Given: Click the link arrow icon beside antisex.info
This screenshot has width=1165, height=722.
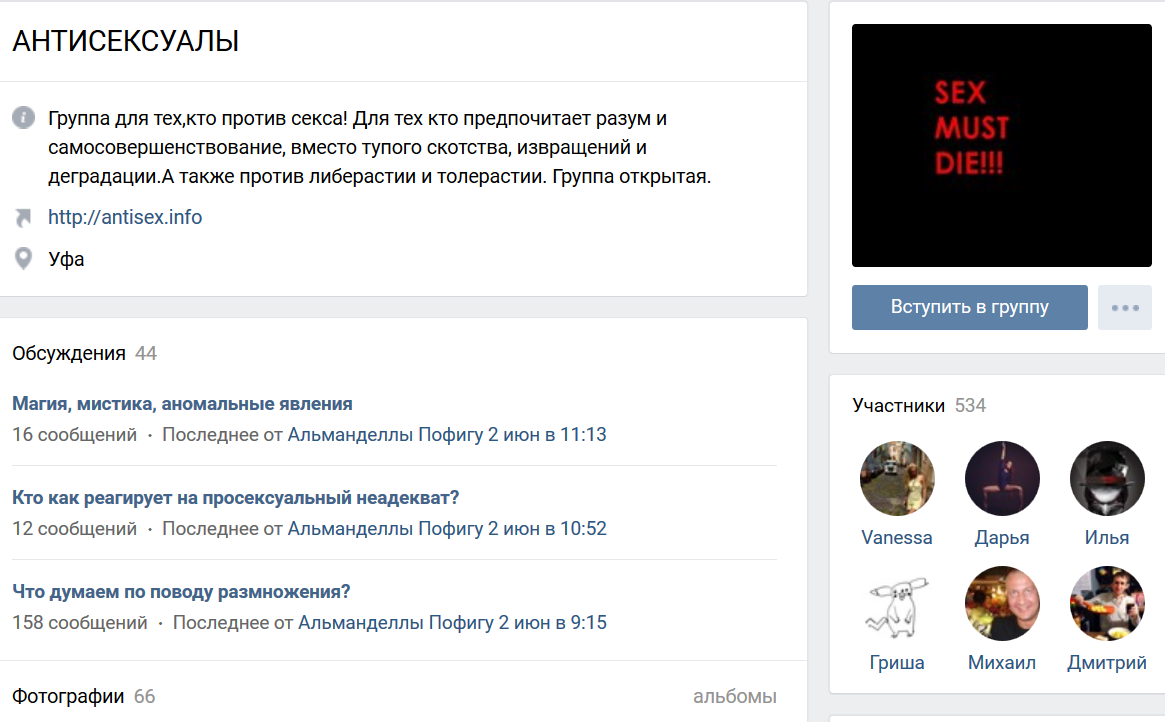Looking at the screenshot, I should click(23, 217).
